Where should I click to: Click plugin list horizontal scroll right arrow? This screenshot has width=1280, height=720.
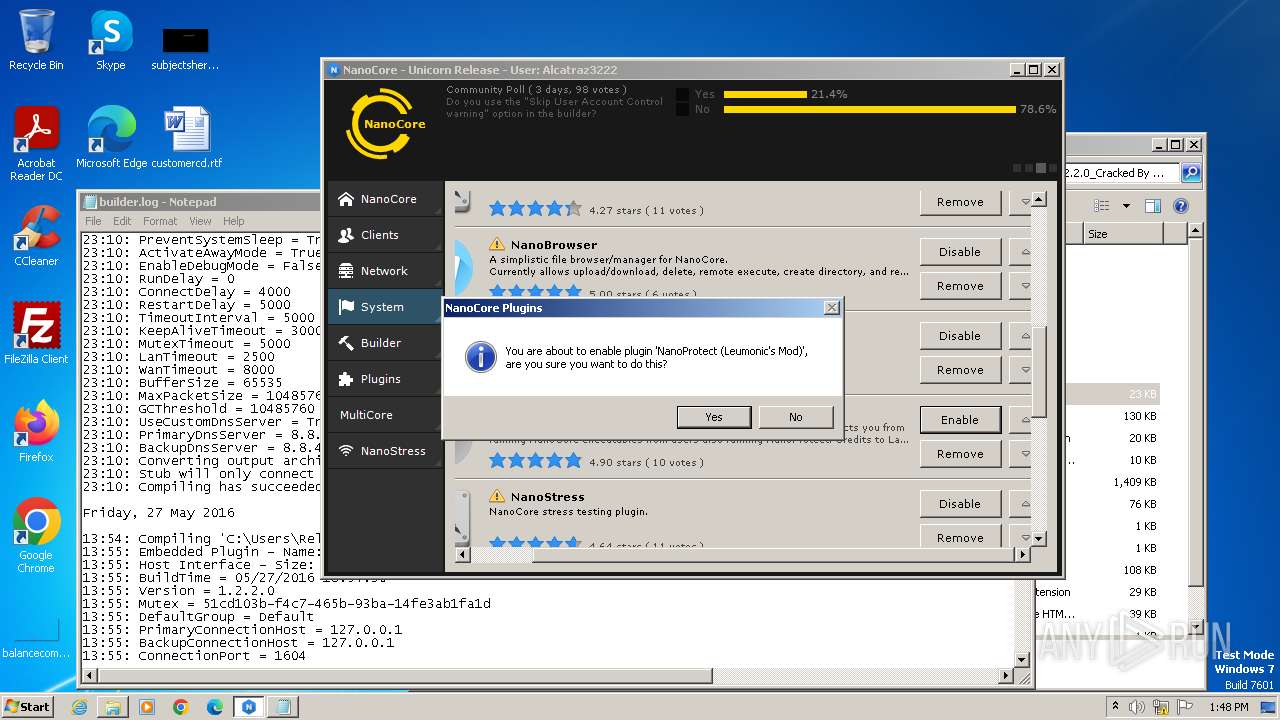(1022, 555)
